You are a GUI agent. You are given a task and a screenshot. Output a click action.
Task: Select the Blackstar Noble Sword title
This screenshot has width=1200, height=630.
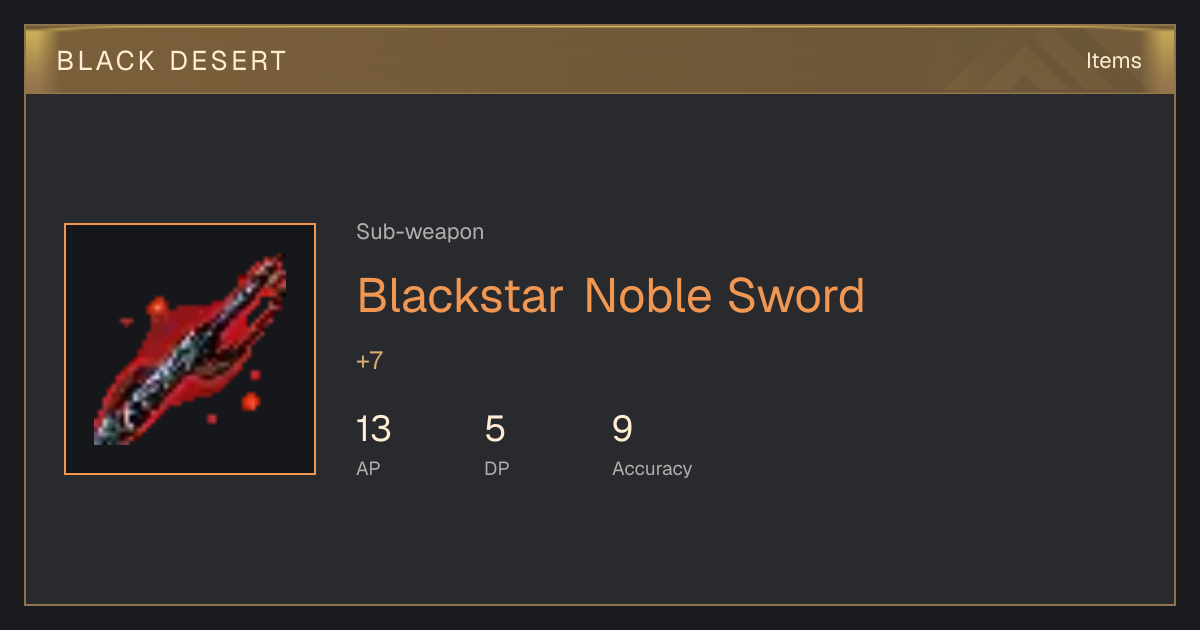[610, 295]
